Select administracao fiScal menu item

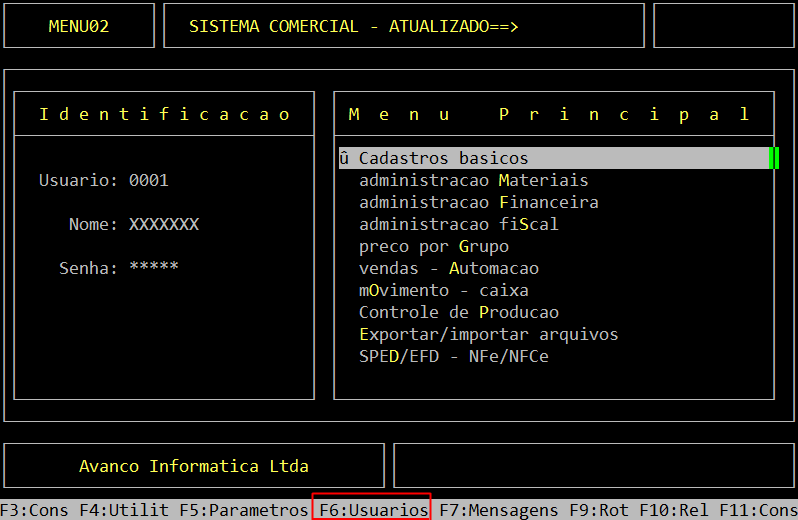pyautogui.click(x=458, y=224)
